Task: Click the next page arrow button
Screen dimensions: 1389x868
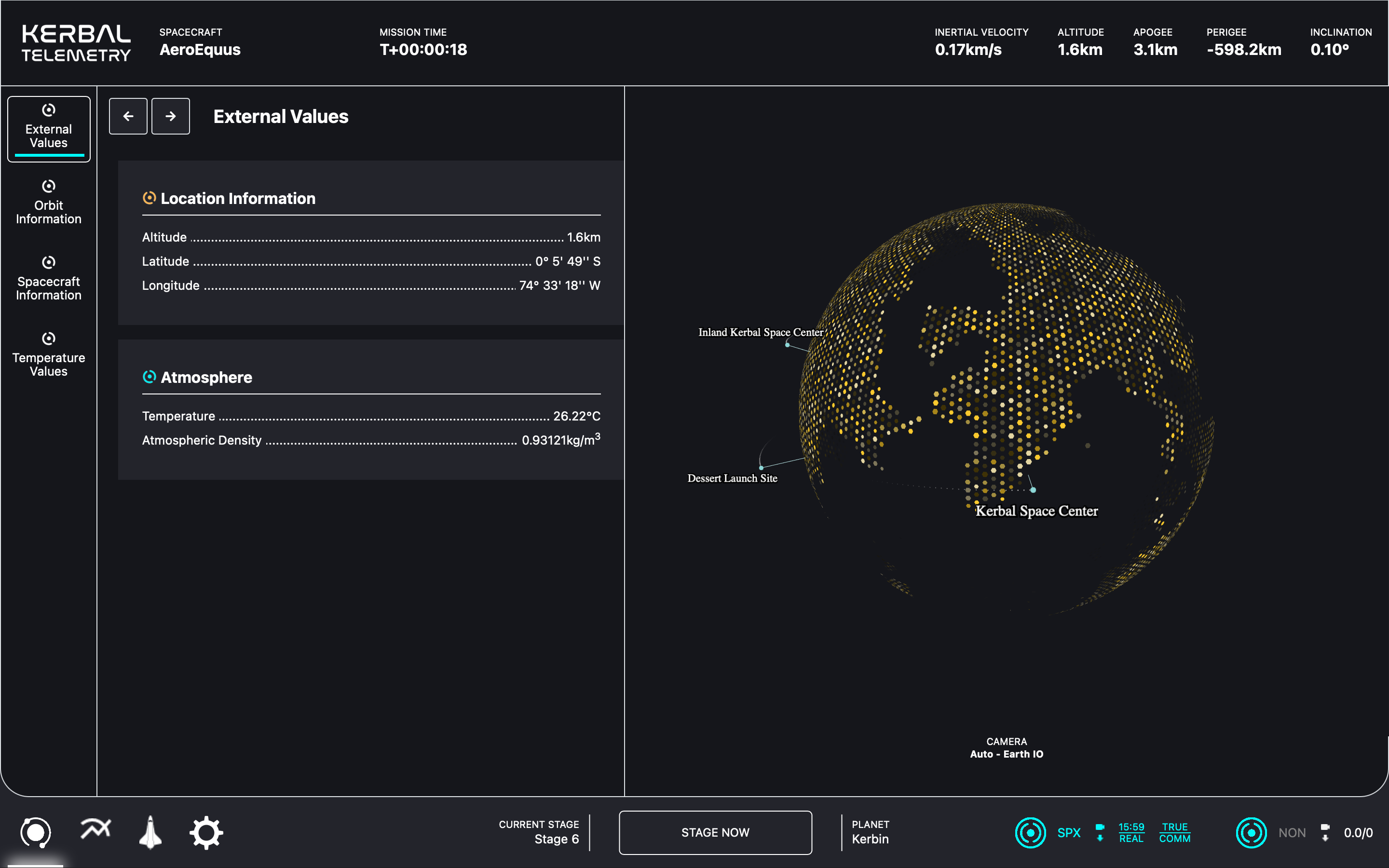Action: (170, 116)
